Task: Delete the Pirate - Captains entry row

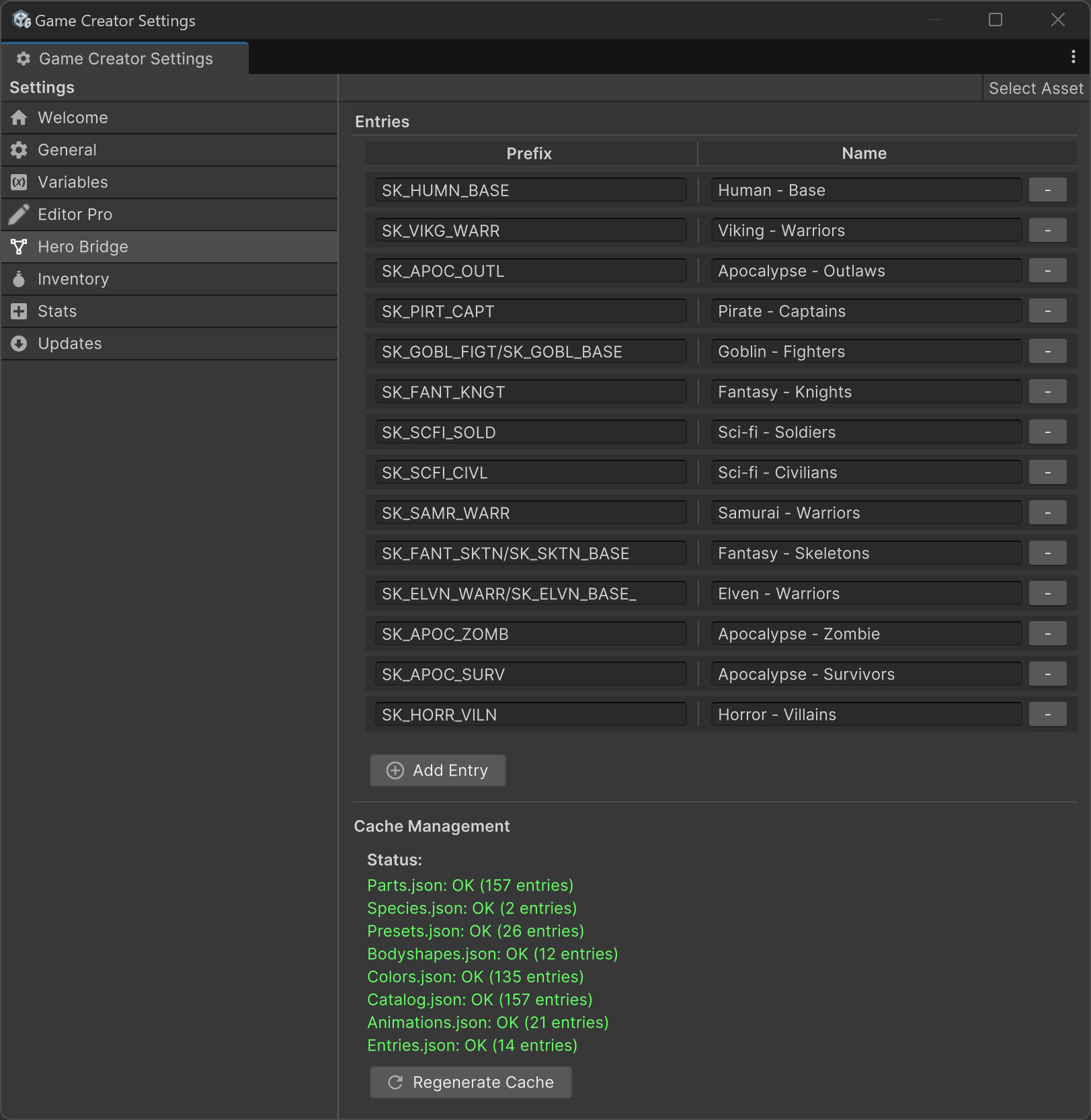Action: [1047, 311]
